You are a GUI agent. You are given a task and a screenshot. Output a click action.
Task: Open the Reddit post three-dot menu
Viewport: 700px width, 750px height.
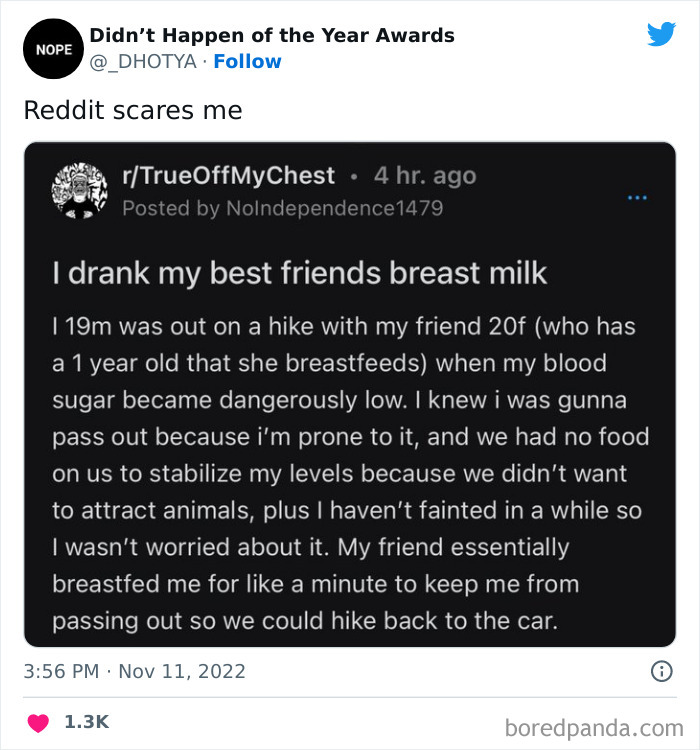click(x=637, y=198)
